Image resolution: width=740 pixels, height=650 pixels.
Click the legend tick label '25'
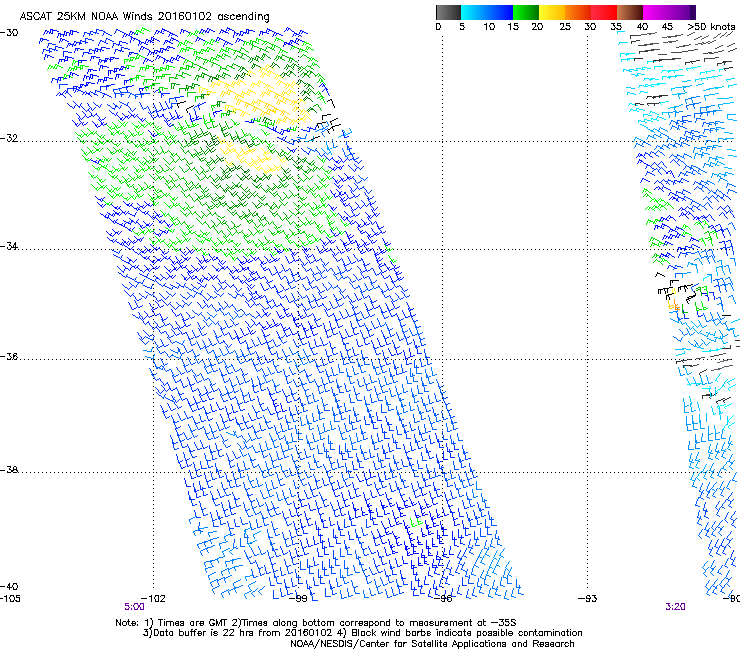565,27
